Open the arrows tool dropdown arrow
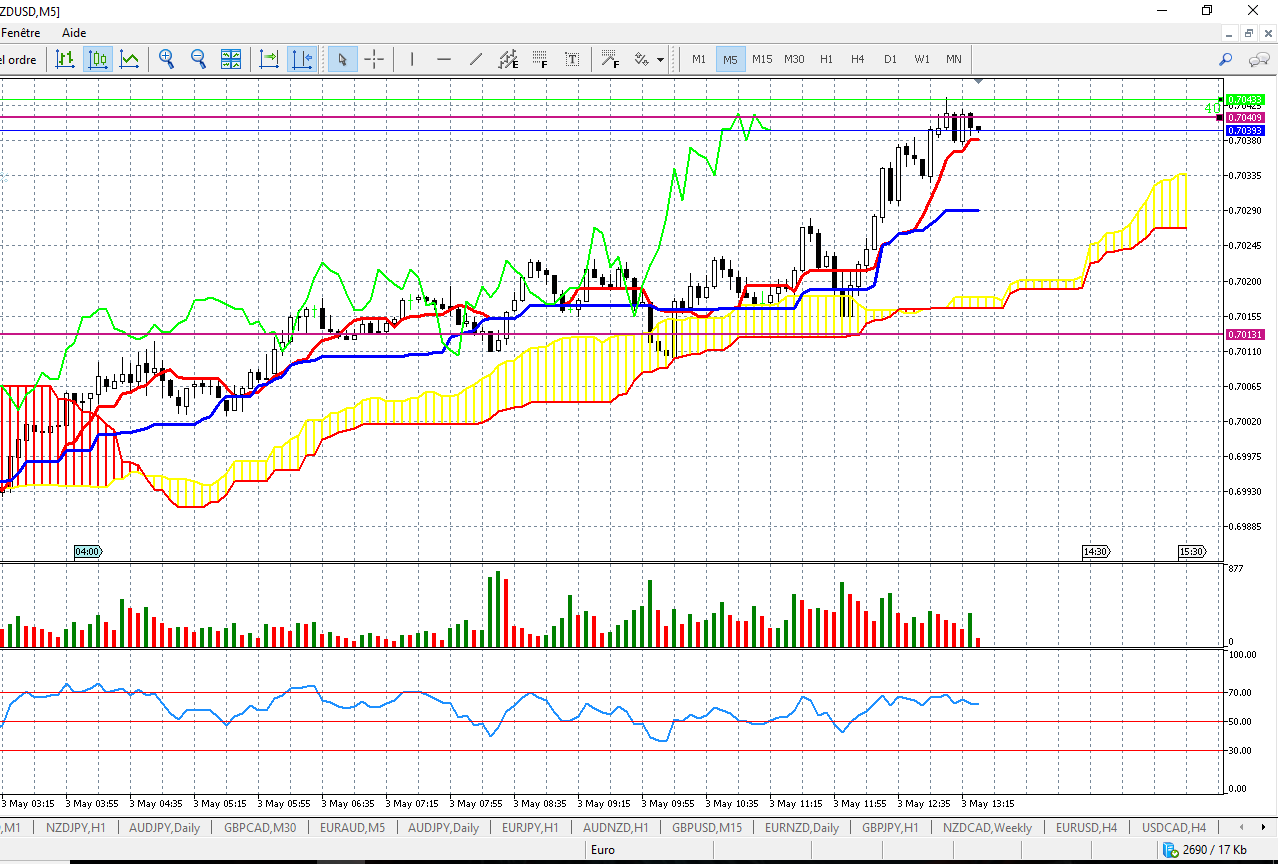The image size is (1278, 864). (x=661, y=60)
